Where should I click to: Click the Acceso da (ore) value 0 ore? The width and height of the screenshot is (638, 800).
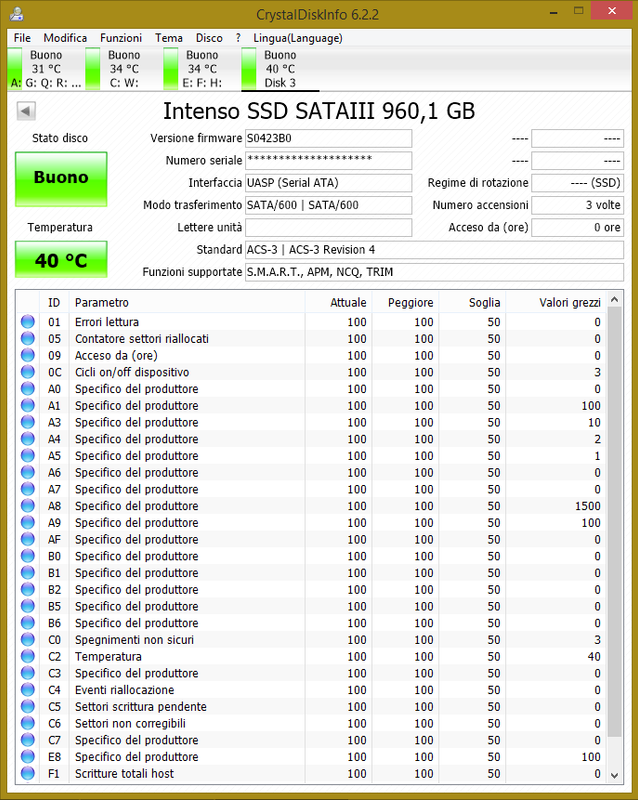pyautogui.click(x=577, y=228)
